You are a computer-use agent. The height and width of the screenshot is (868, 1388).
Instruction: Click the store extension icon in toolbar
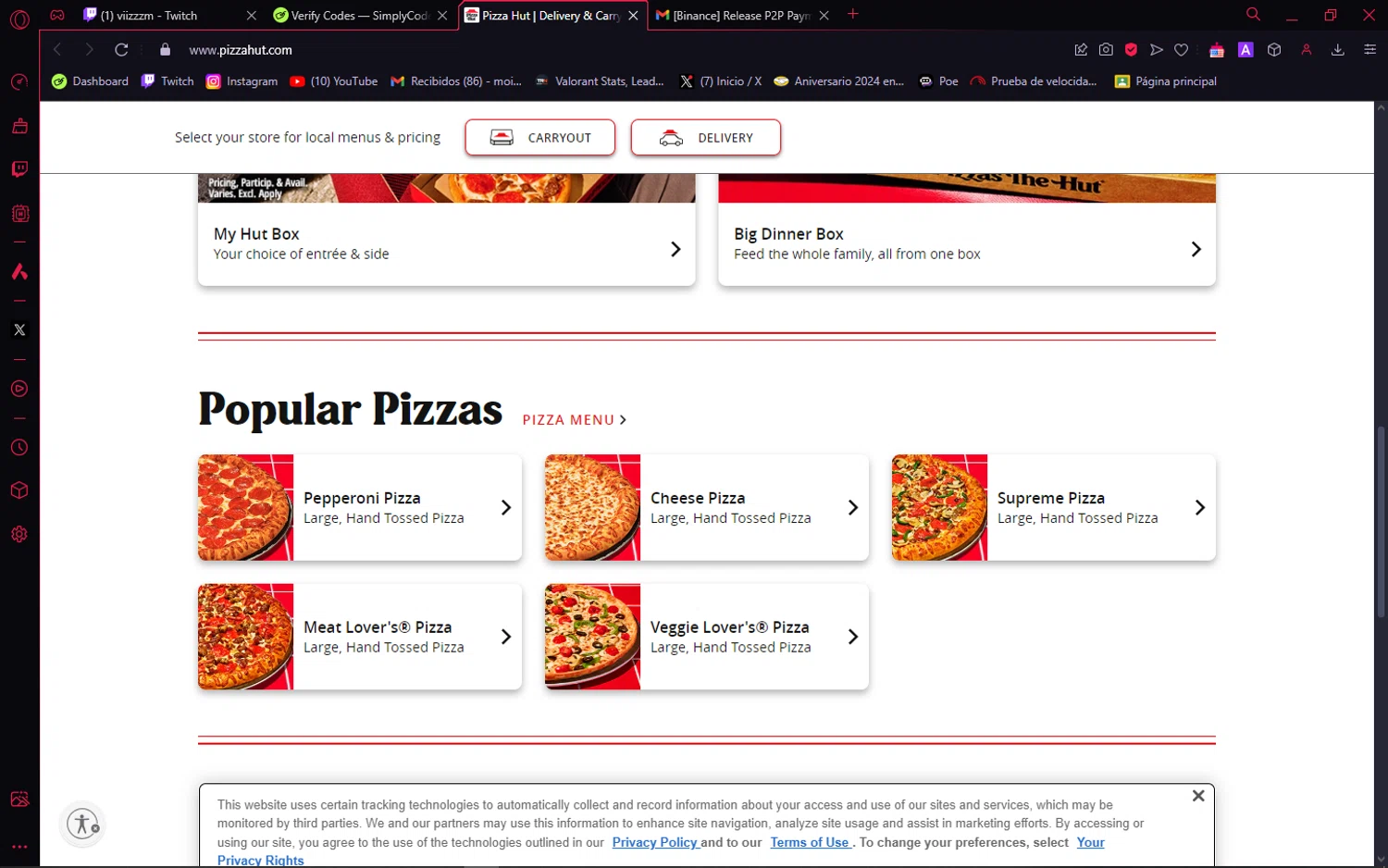[x=1217, y=50]
